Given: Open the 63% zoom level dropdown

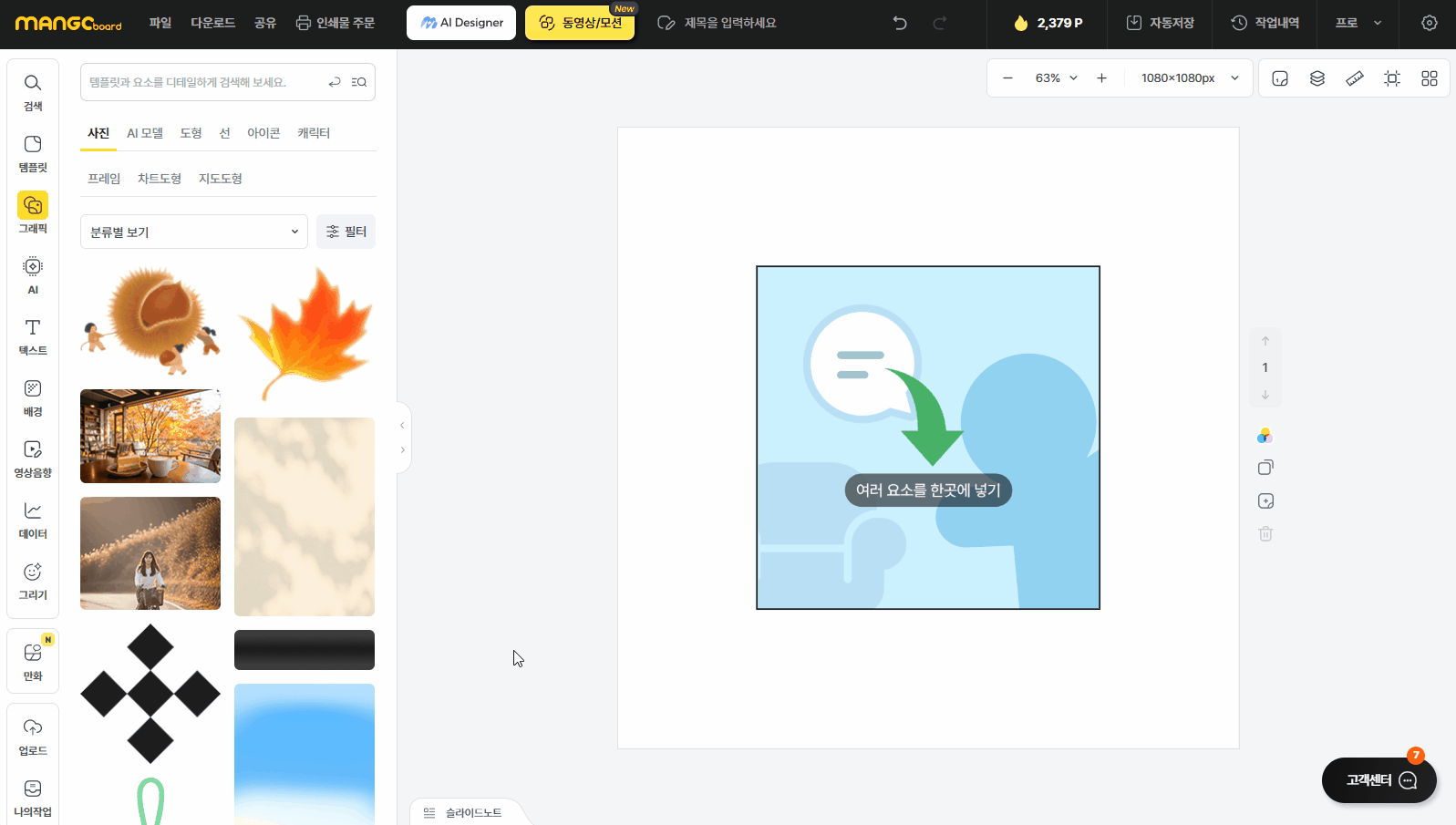Looking at the screenshot, I should pyautogui.click(x=1056, y=78).
